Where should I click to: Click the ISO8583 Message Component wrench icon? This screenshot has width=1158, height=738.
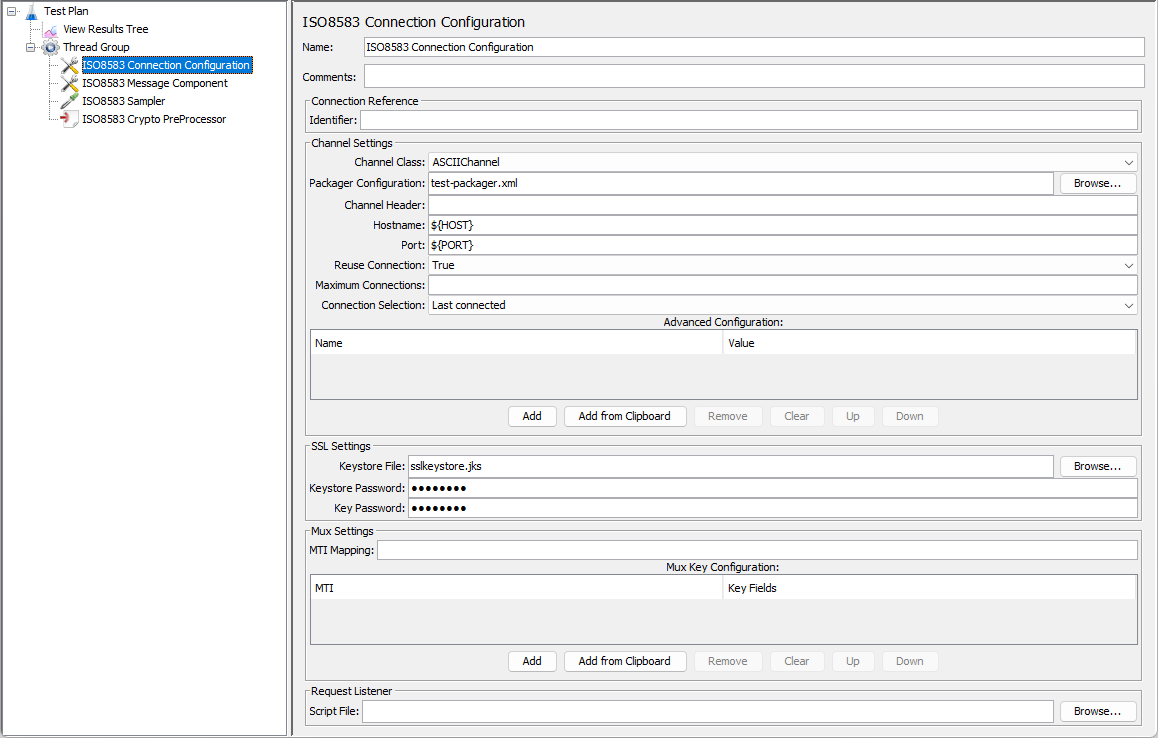[x=69, y=83]
